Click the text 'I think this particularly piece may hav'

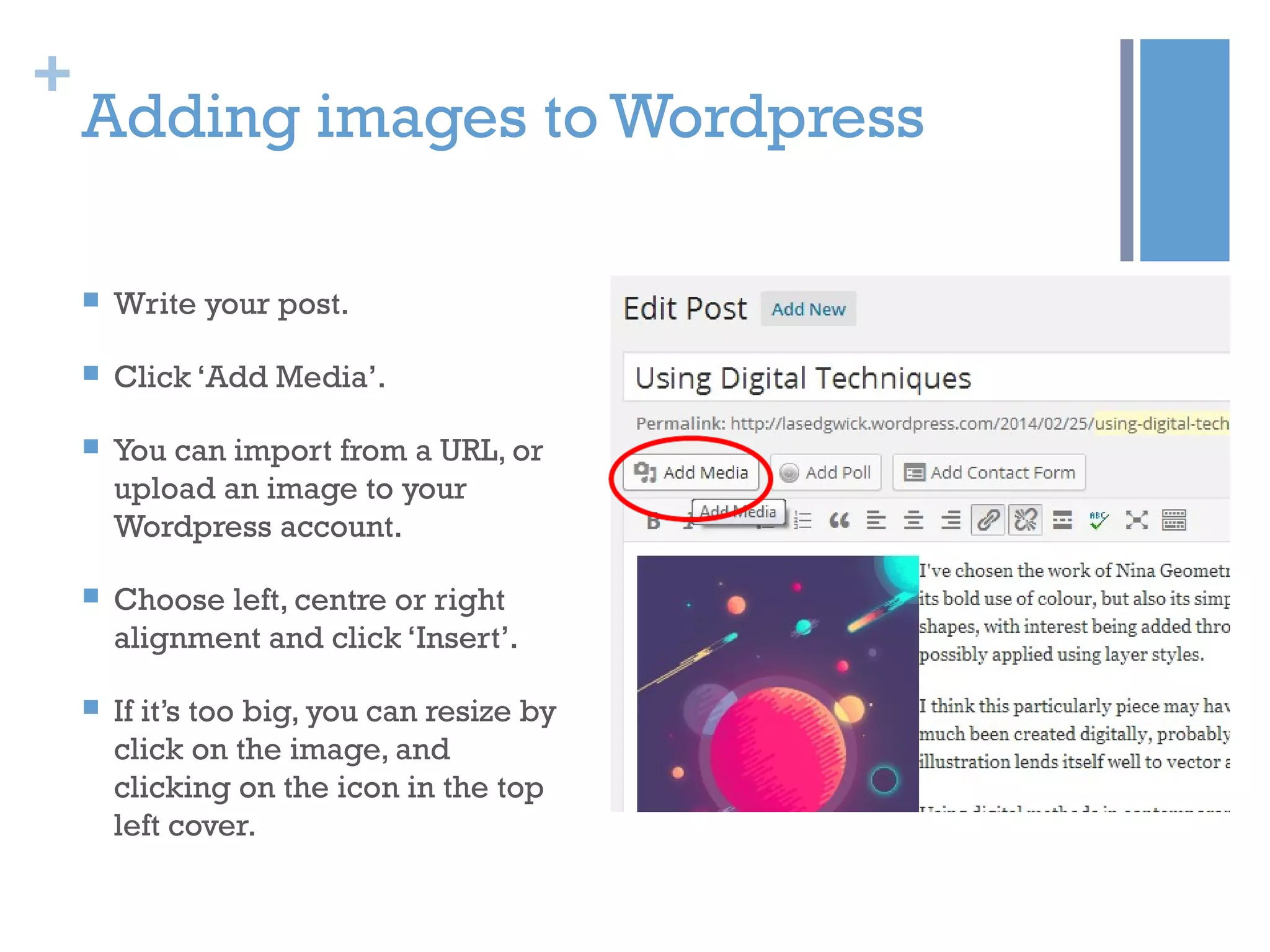pyautogui.click(x=1074, y=705)
